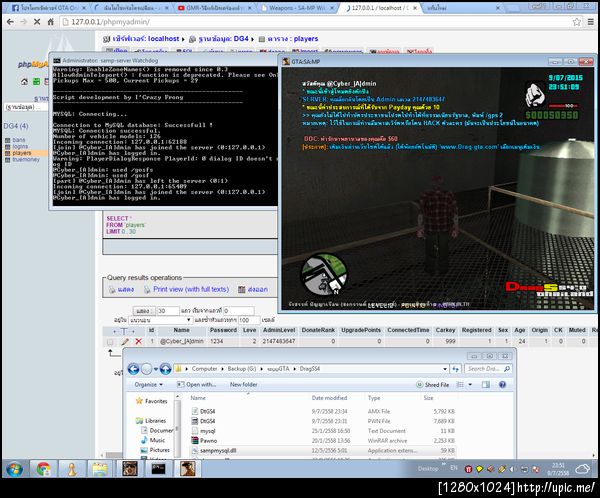The height and width of the screenshot is (498, 600).
Task: Open the localhost server breadcrumb link
Action: click(x=145, y=39)
